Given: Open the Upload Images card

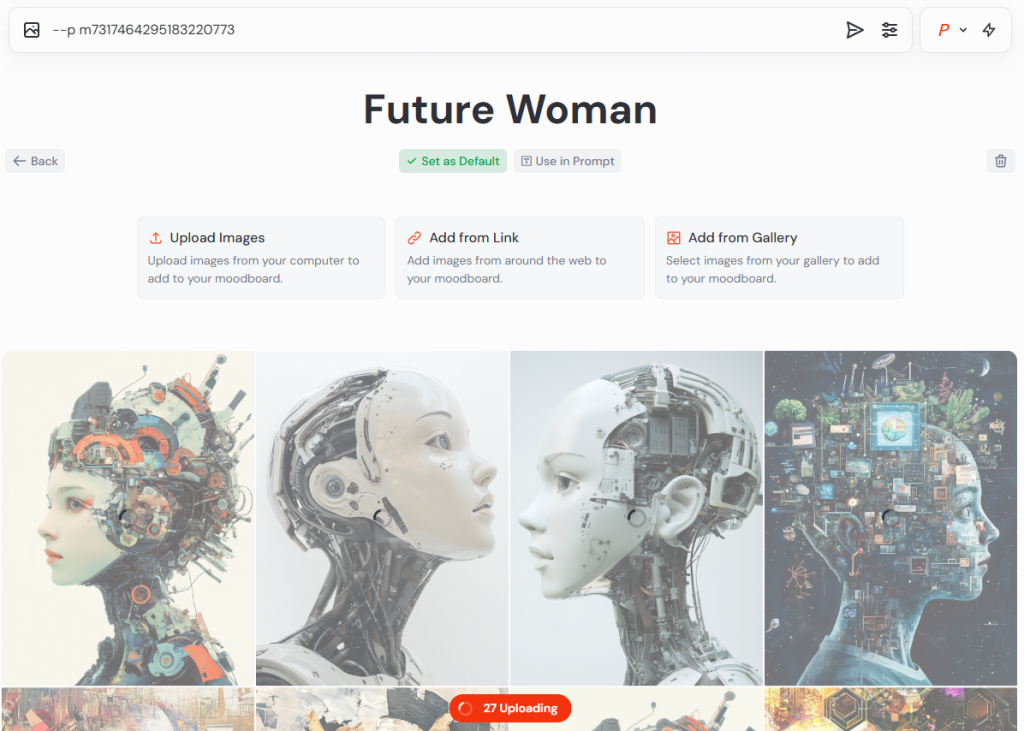Looking at the screenshot, I should pyautogui.click(x=261, y=257).
